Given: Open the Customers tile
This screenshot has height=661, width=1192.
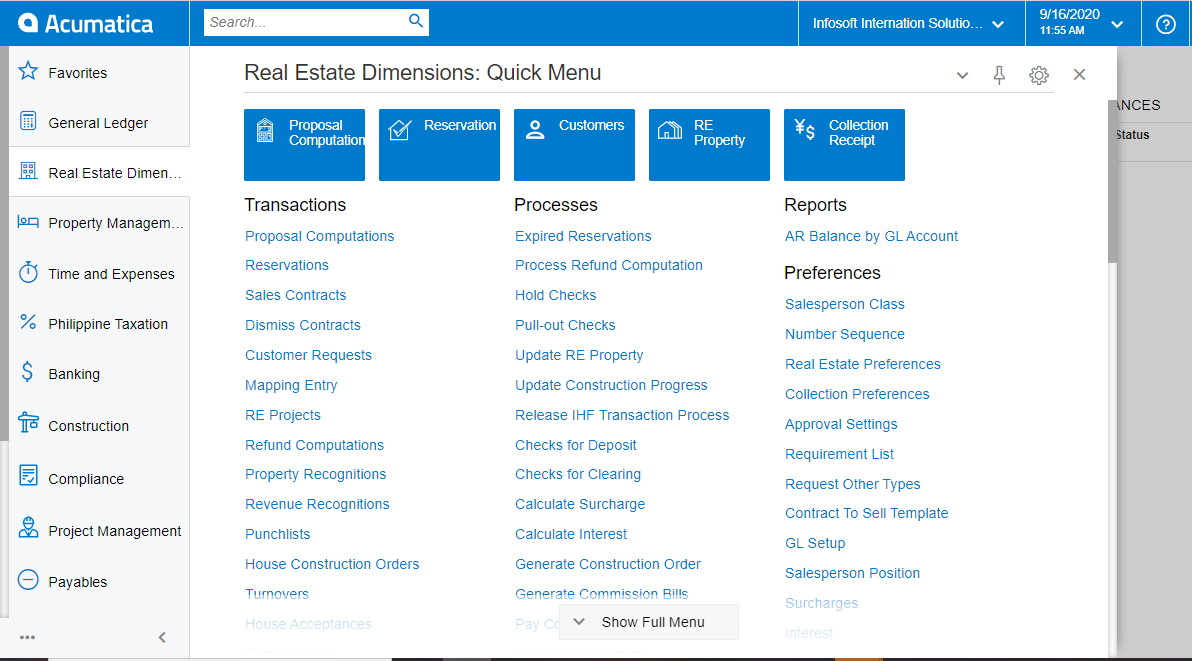Looking at the screenshot, I should (x=574, y=144).
